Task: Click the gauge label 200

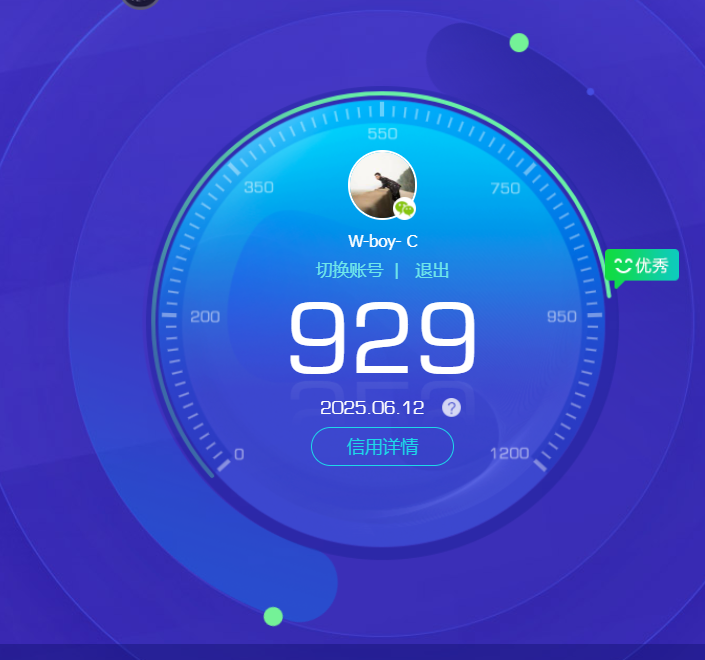Action: point(205,317)
